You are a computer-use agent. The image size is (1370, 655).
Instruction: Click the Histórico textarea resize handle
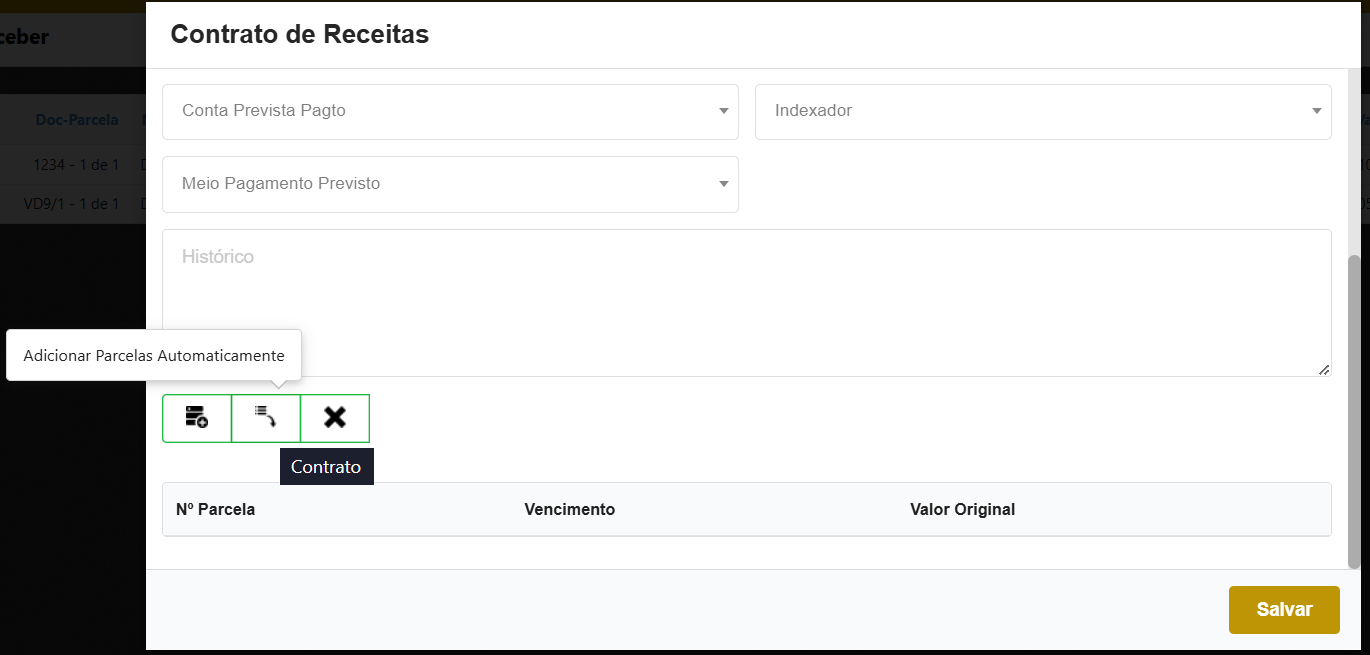click(x=1324, y=369)
